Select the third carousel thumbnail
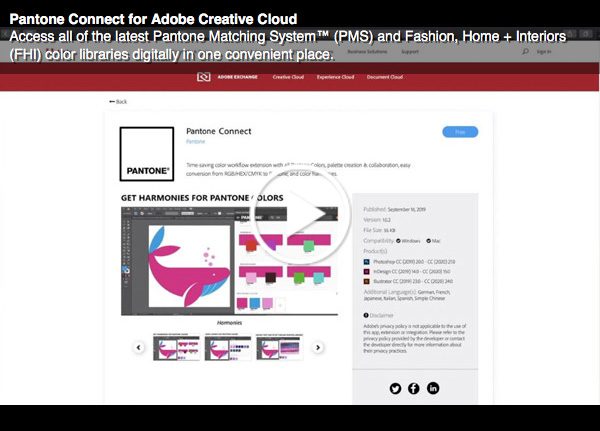The width and height of the screenshot is (600, 431). click(280, 347)
